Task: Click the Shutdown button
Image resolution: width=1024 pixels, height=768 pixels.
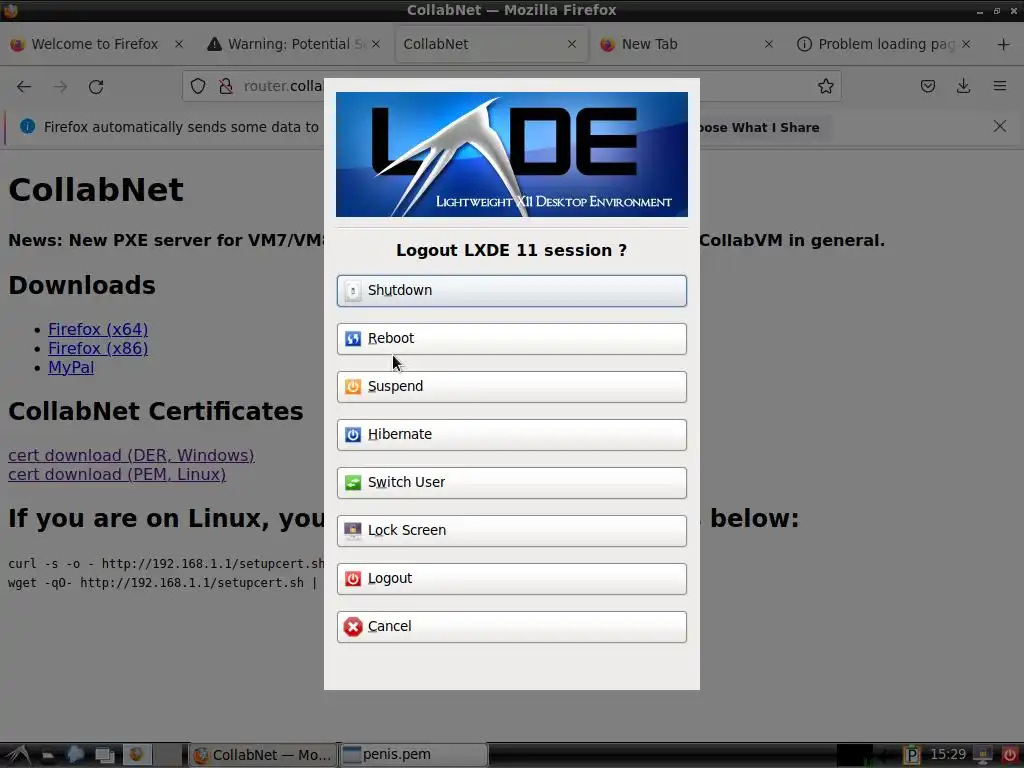Action: coord(511,291)
